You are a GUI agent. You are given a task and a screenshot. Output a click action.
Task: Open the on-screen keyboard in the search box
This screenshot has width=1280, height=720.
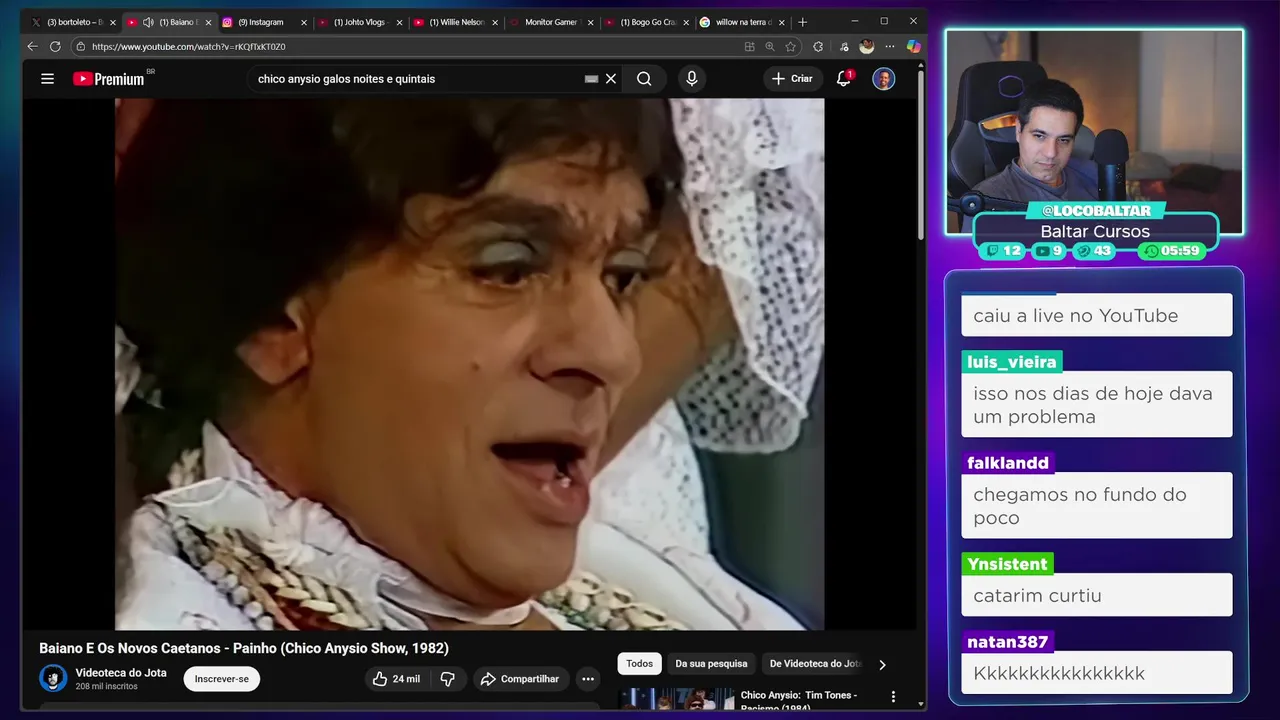pyautogui.click(x=591, y=79)
